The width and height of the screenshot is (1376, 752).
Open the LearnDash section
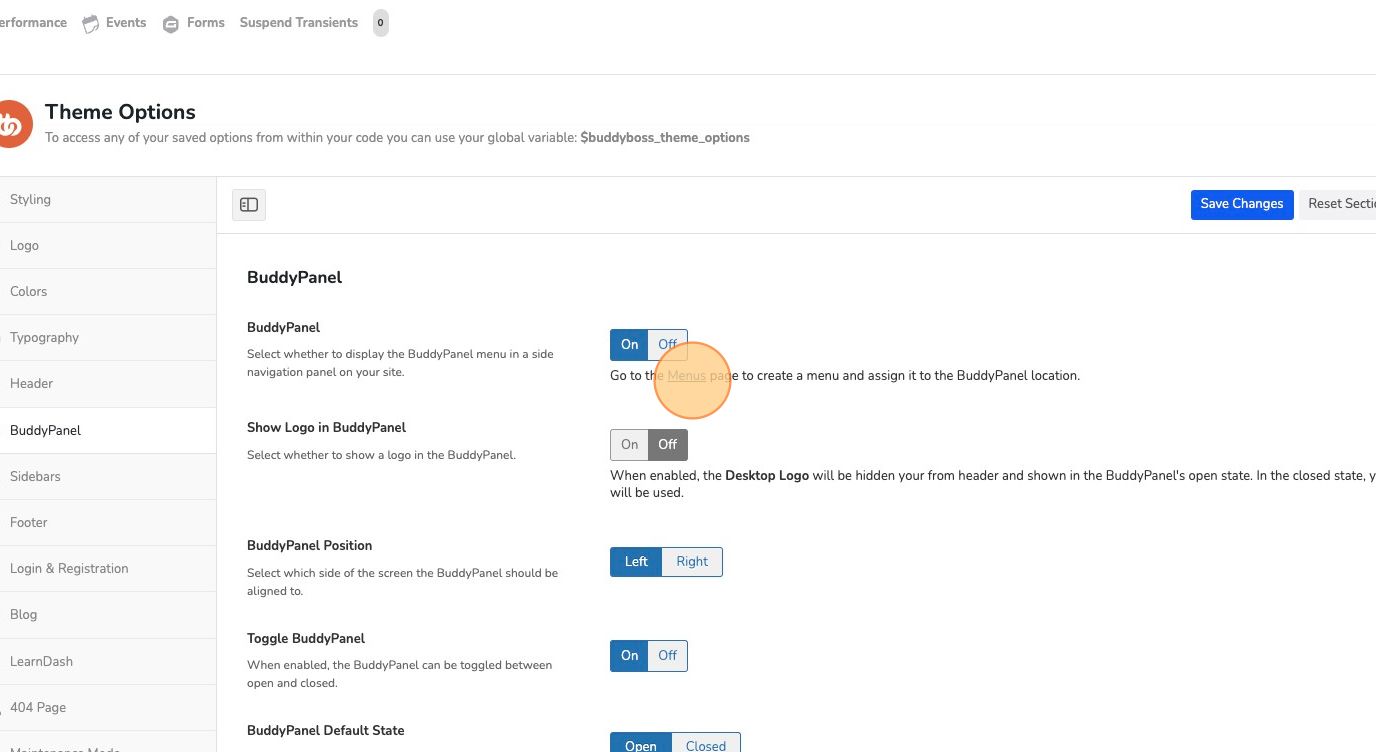pos(108,661)
